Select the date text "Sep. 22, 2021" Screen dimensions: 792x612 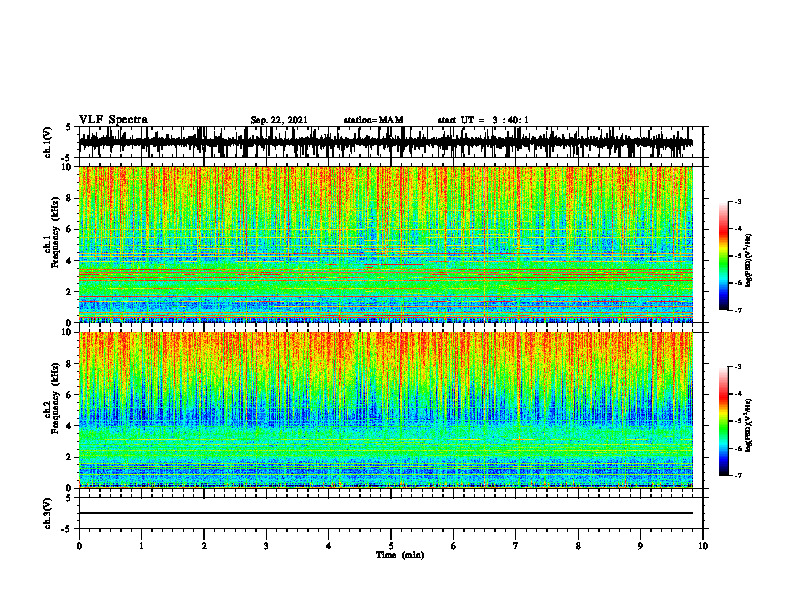pos(279,120)
